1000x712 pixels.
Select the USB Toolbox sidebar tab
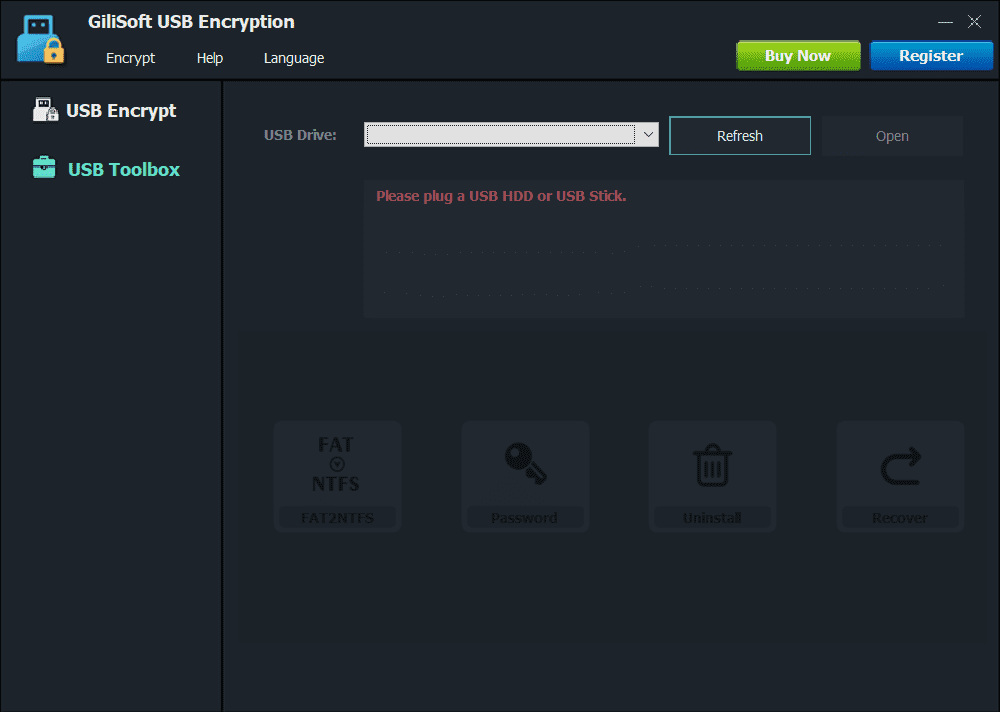pyautogui.click(x=106, y=169)
